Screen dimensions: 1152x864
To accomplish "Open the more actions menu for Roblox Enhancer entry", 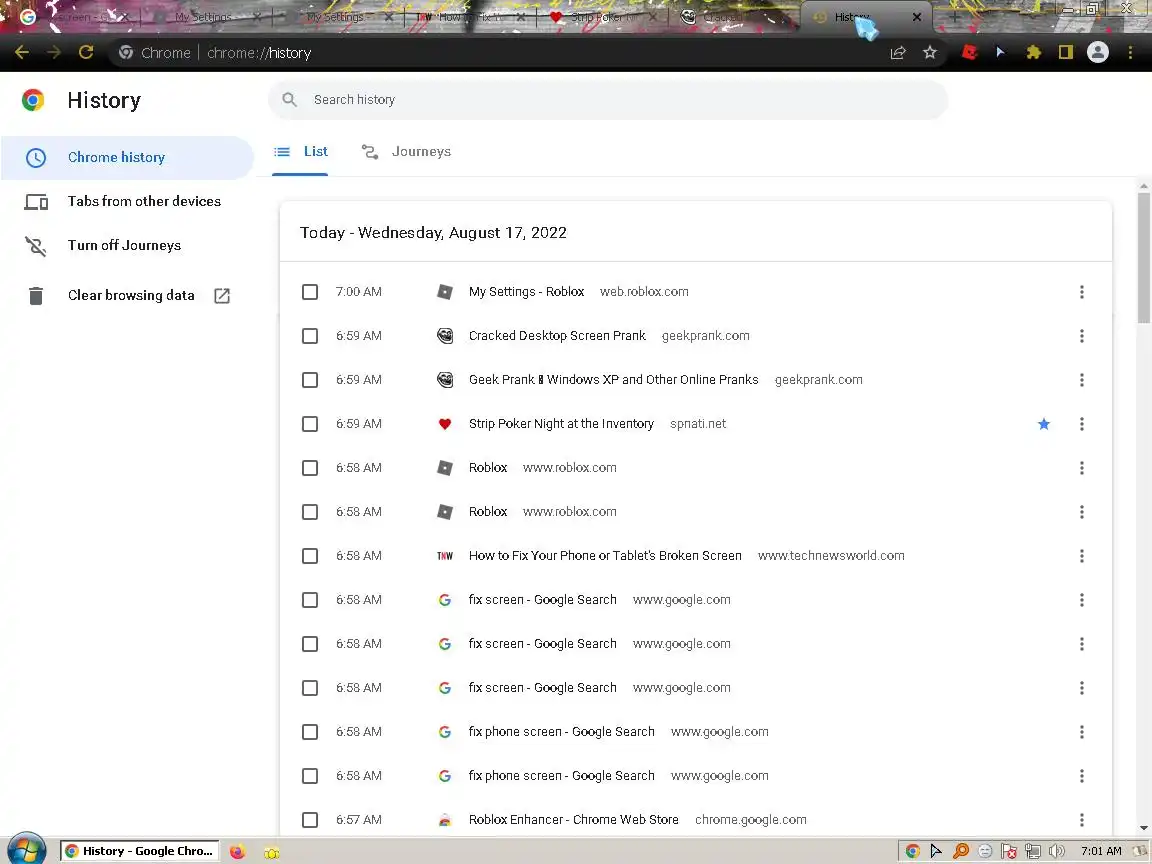I will click(1081, 820).
